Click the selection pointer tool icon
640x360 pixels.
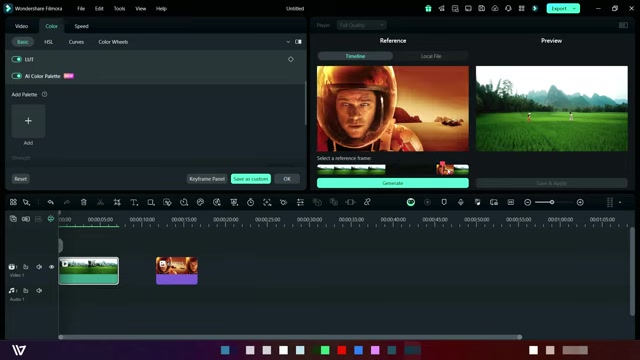(x=27, y=202)
